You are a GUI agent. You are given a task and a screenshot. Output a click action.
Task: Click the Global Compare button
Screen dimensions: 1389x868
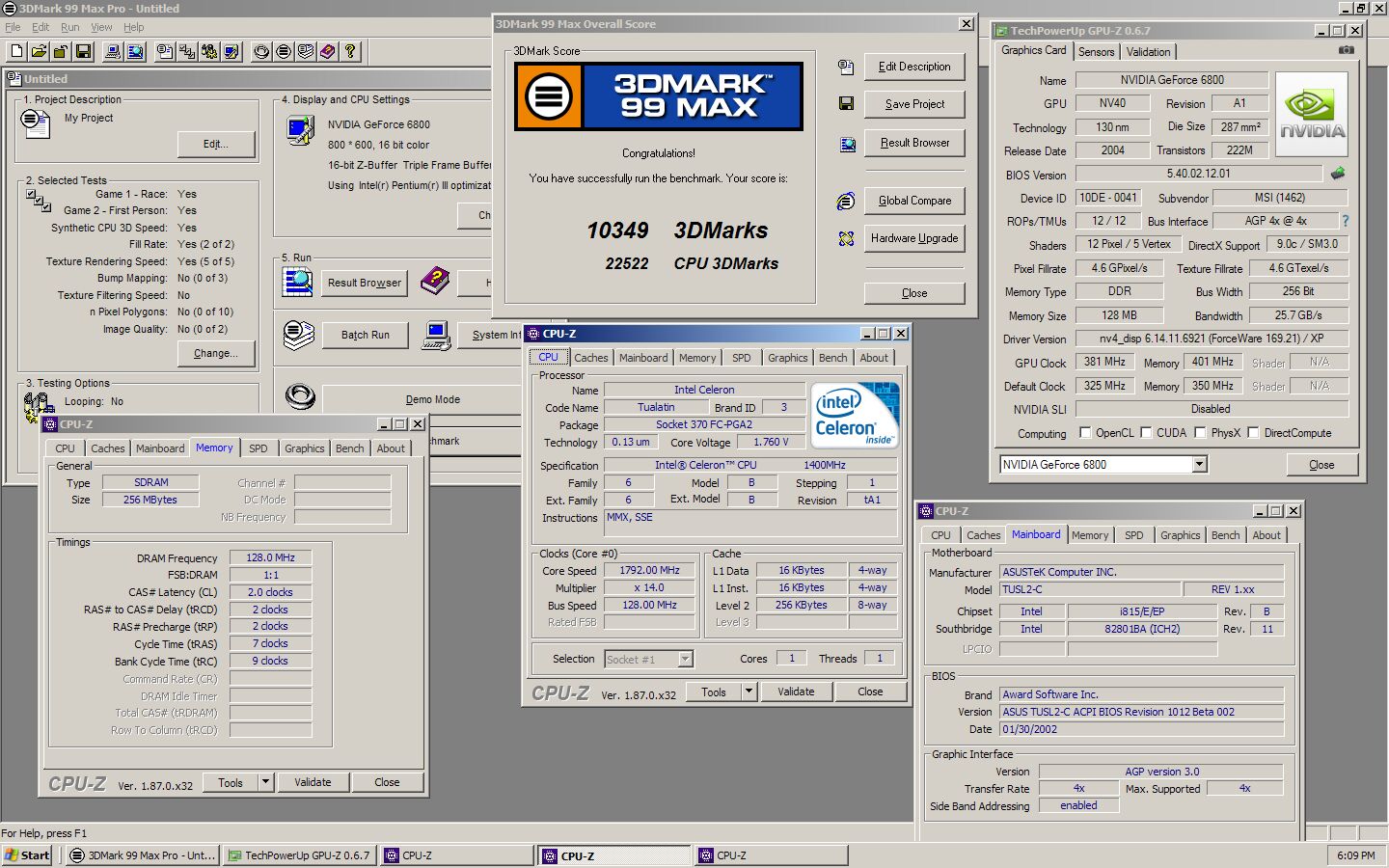click(914, 201)
